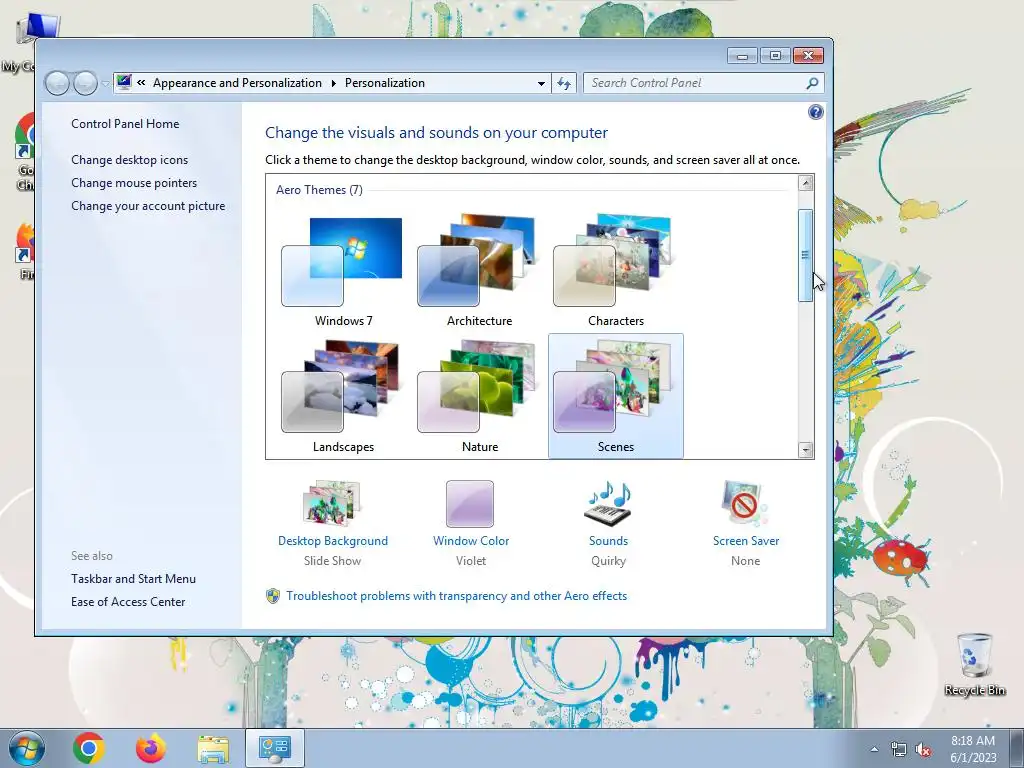Open Change mouse pointers
The height and width of the screenshot is (768, 1024).
tap(134, 183)
